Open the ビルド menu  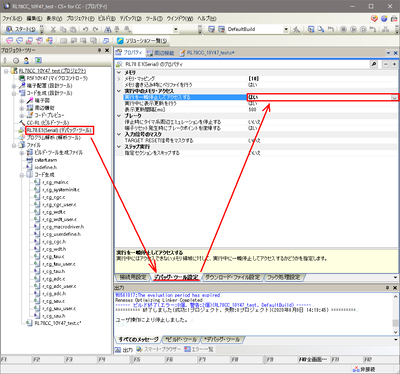(107, 18)
